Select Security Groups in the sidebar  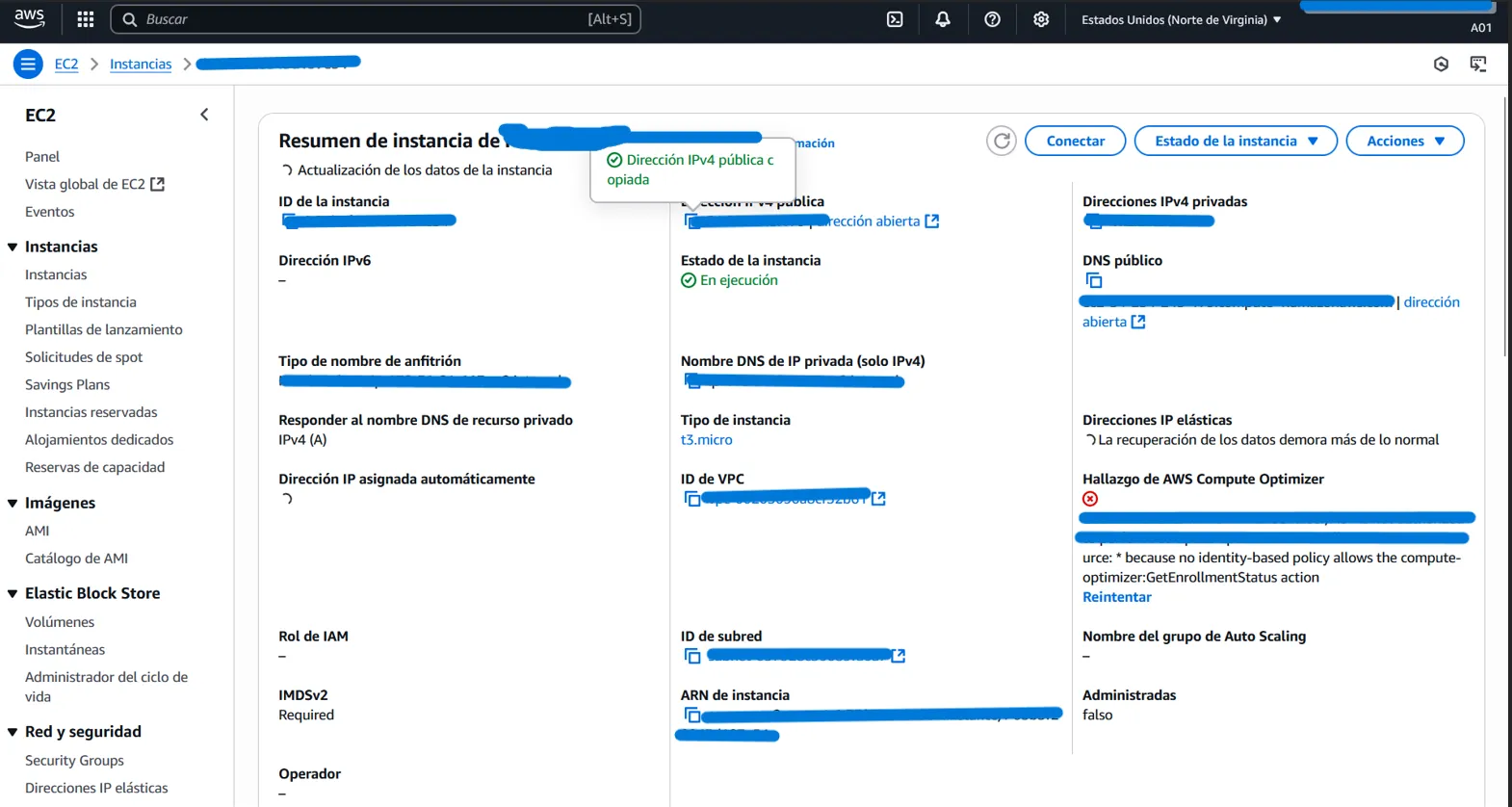(74, 760)
